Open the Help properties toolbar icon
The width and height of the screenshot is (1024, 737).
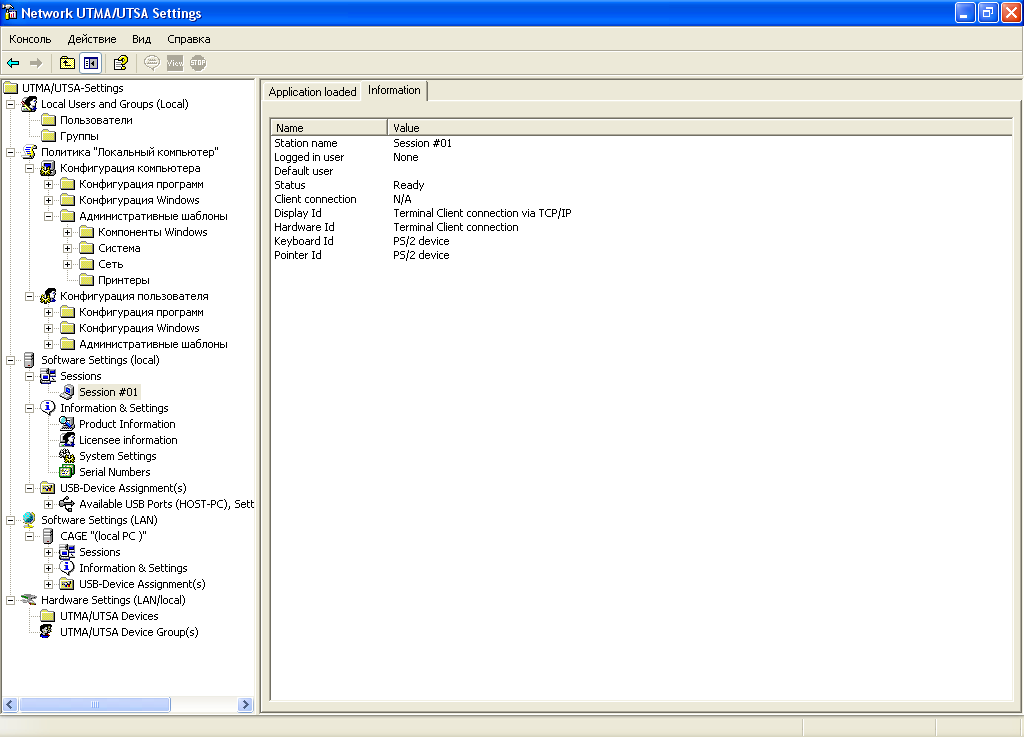tap(121, 63)
